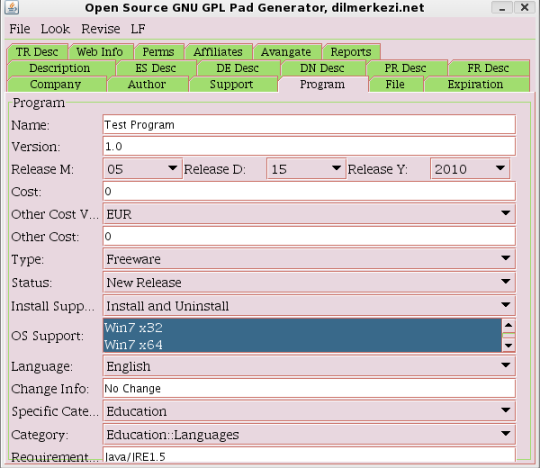The image size is (540, 468).
Task: Select the Program tab
Action: tap(322, 84)
